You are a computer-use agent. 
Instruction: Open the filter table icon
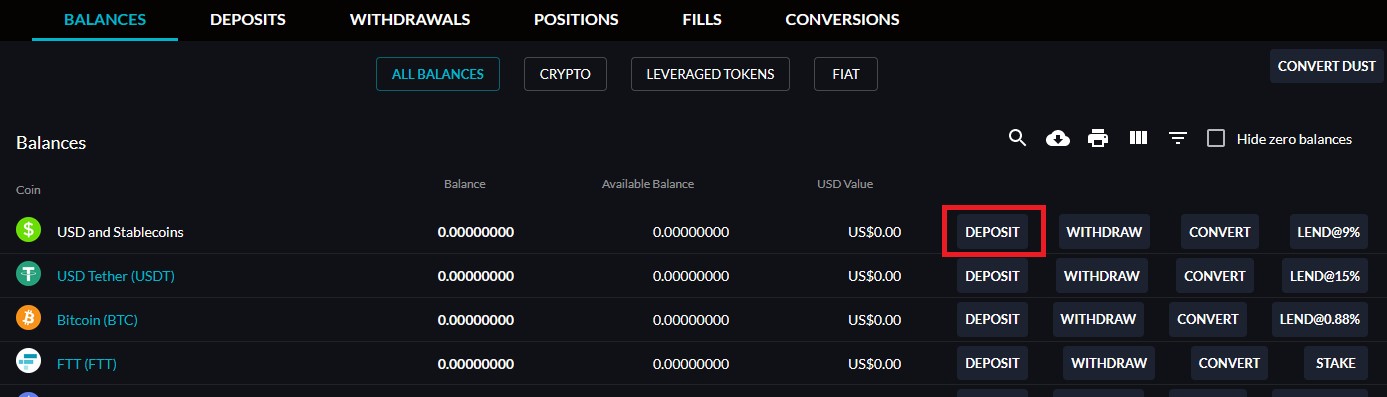pos(1178,139)
